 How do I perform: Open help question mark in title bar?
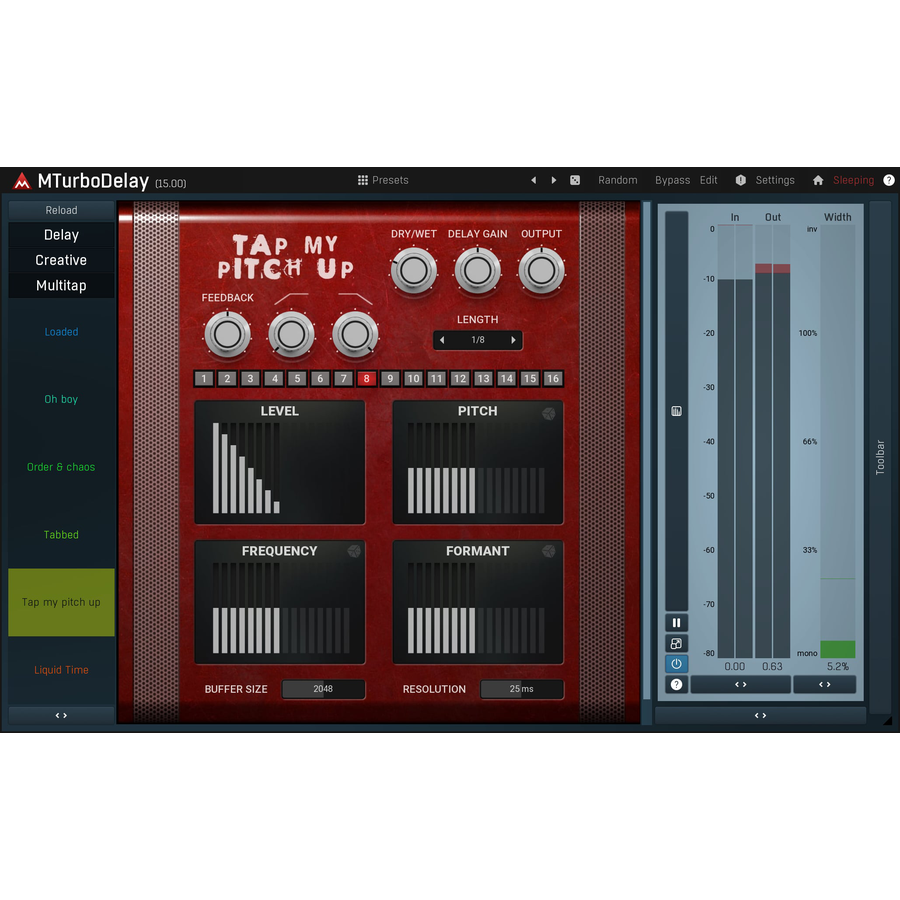tap(889, 180)
